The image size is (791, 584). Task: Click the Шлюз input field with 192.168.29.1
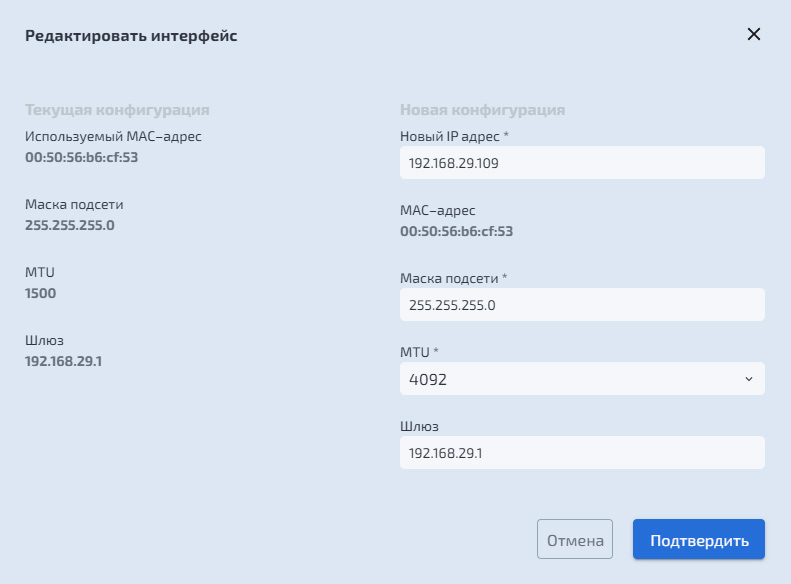[x=582, y=452]
